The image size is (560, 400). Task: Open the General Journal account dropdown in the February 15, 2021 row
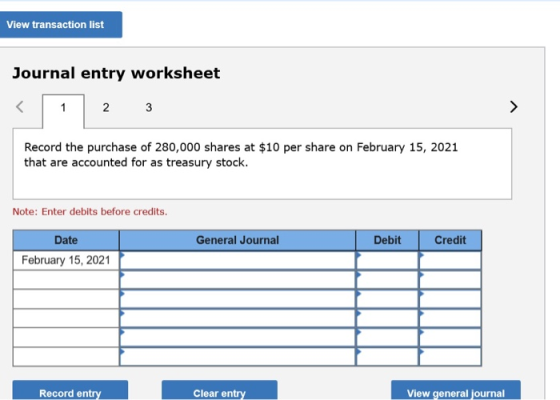238,260
